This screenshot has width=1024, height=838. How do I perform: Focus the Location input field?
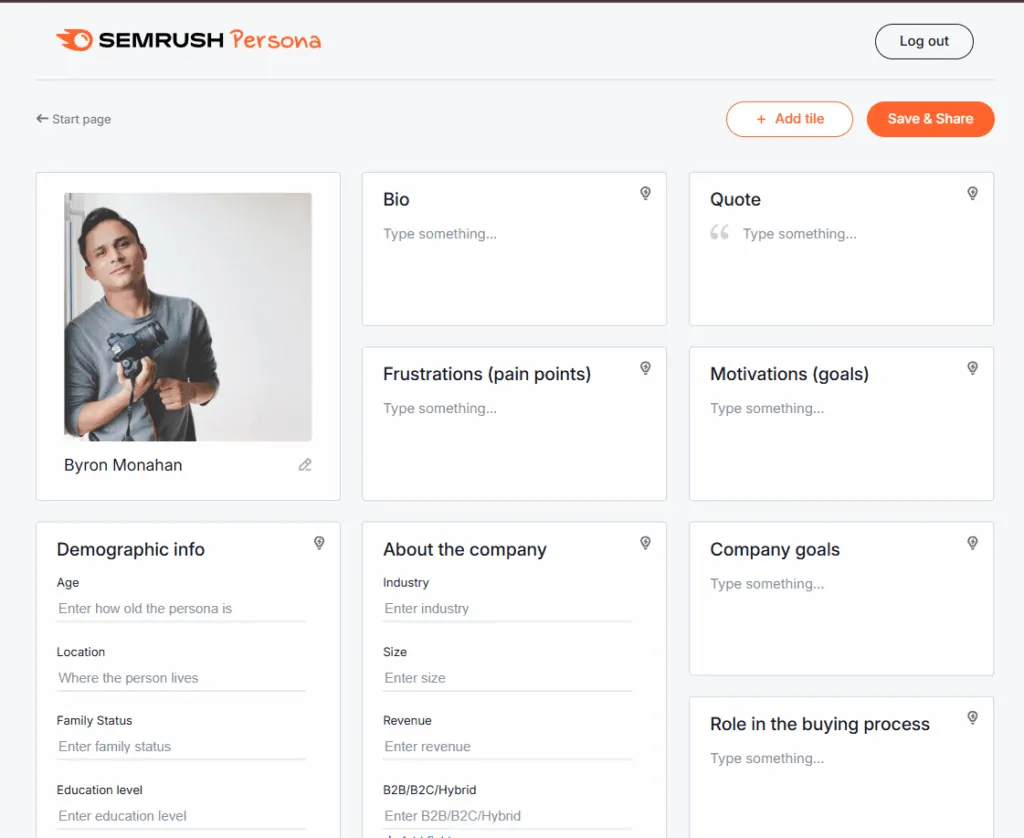[181, 678]
